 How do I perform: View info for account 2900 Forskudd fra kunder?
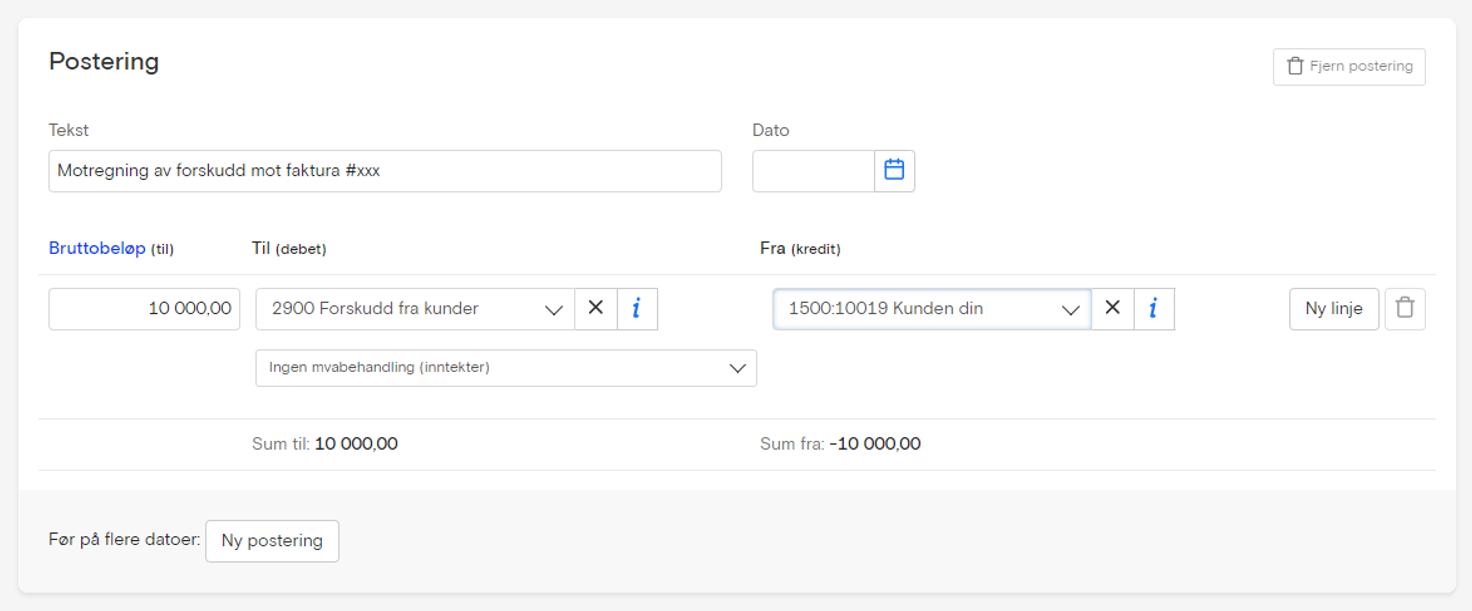click(x=638, y=309)
